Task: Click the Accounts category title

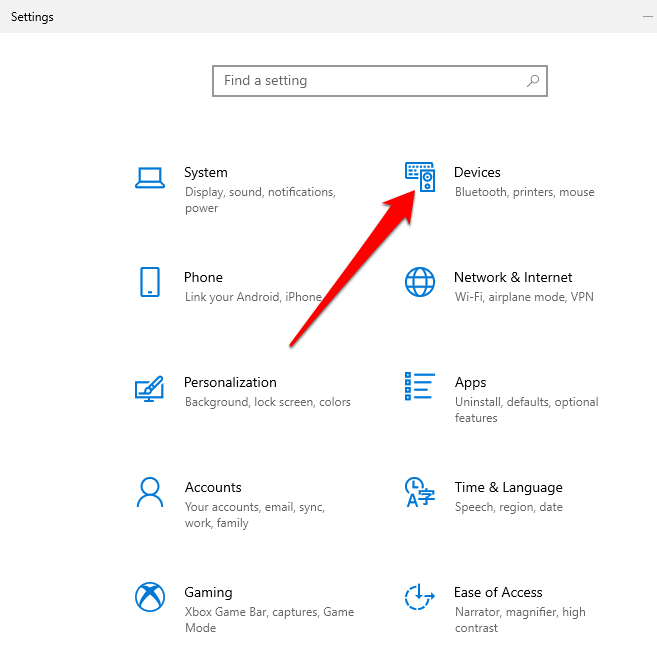Action: tap(213, 488)
